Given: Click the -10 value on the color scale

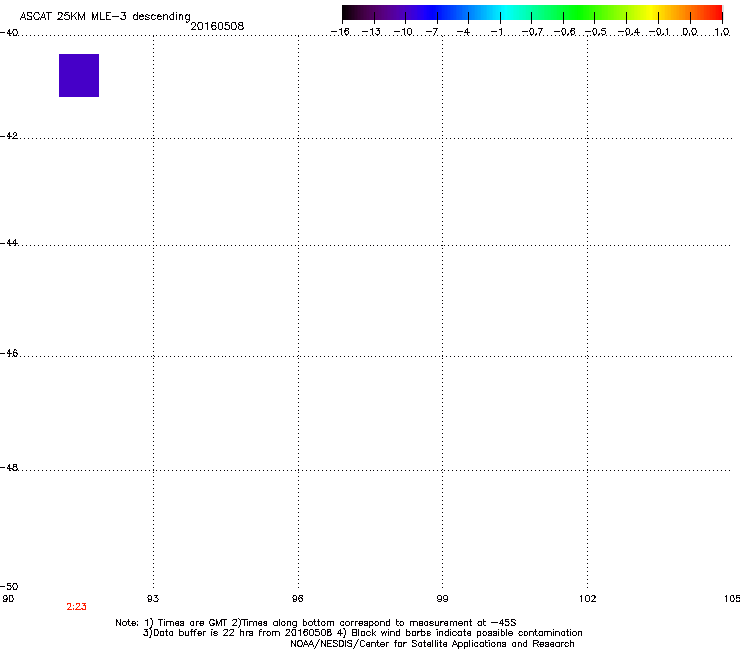Looking at the screenshot, I should [x=403, y=32].
